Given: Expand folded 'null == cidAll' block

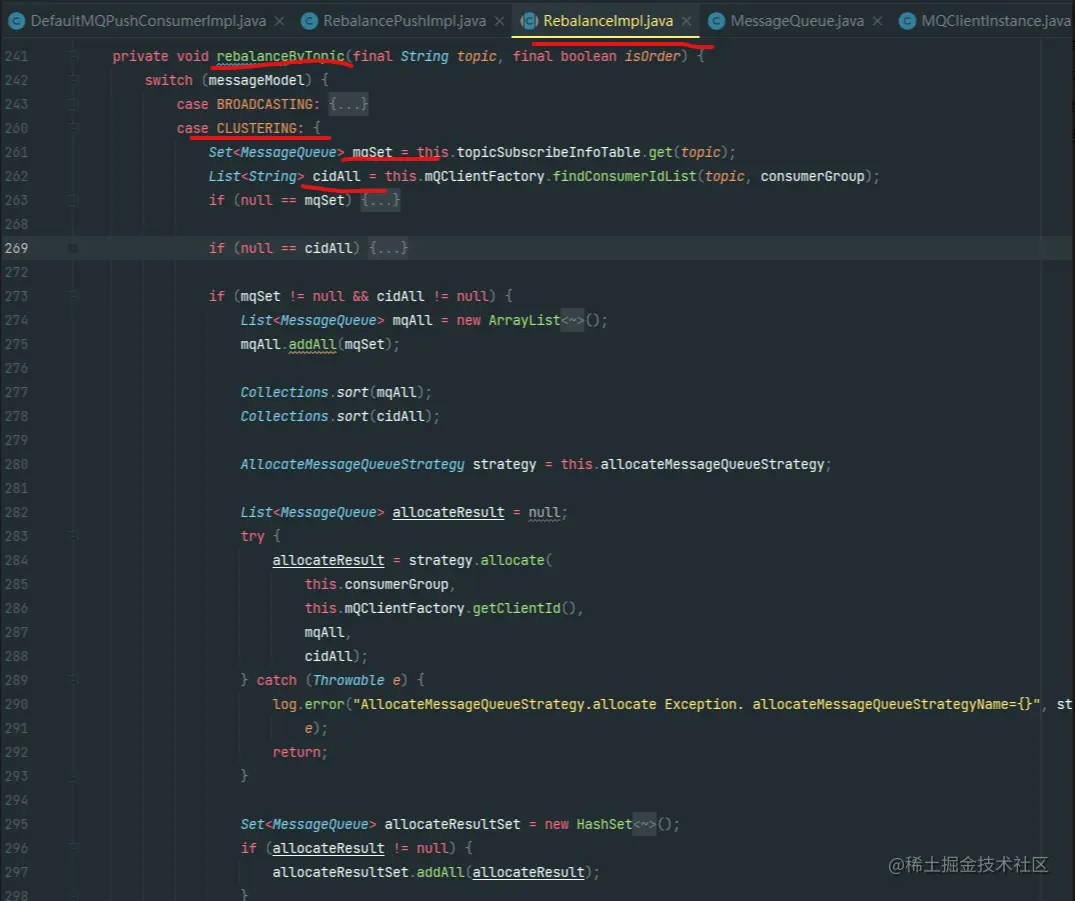Looking at the screenshot, I should (x=388, y=248).
